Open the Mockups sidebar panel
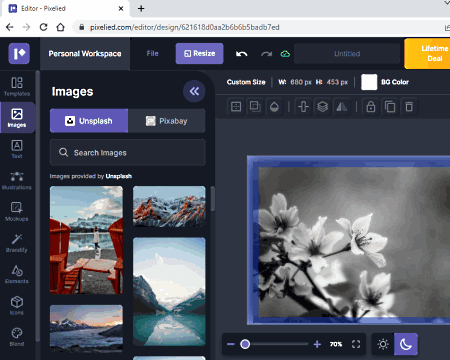Screen dimensions: 450x360 [x=17, y=211]
